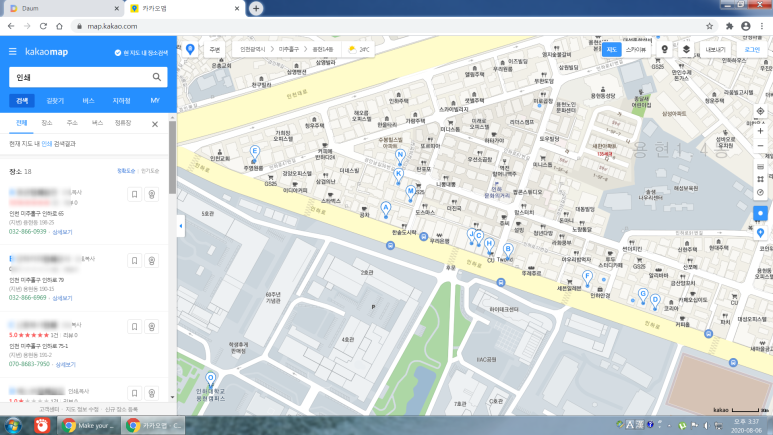773x435 pixels.
Task: Open the 미추홀구 district dropdown
Action: click(289, 49)
